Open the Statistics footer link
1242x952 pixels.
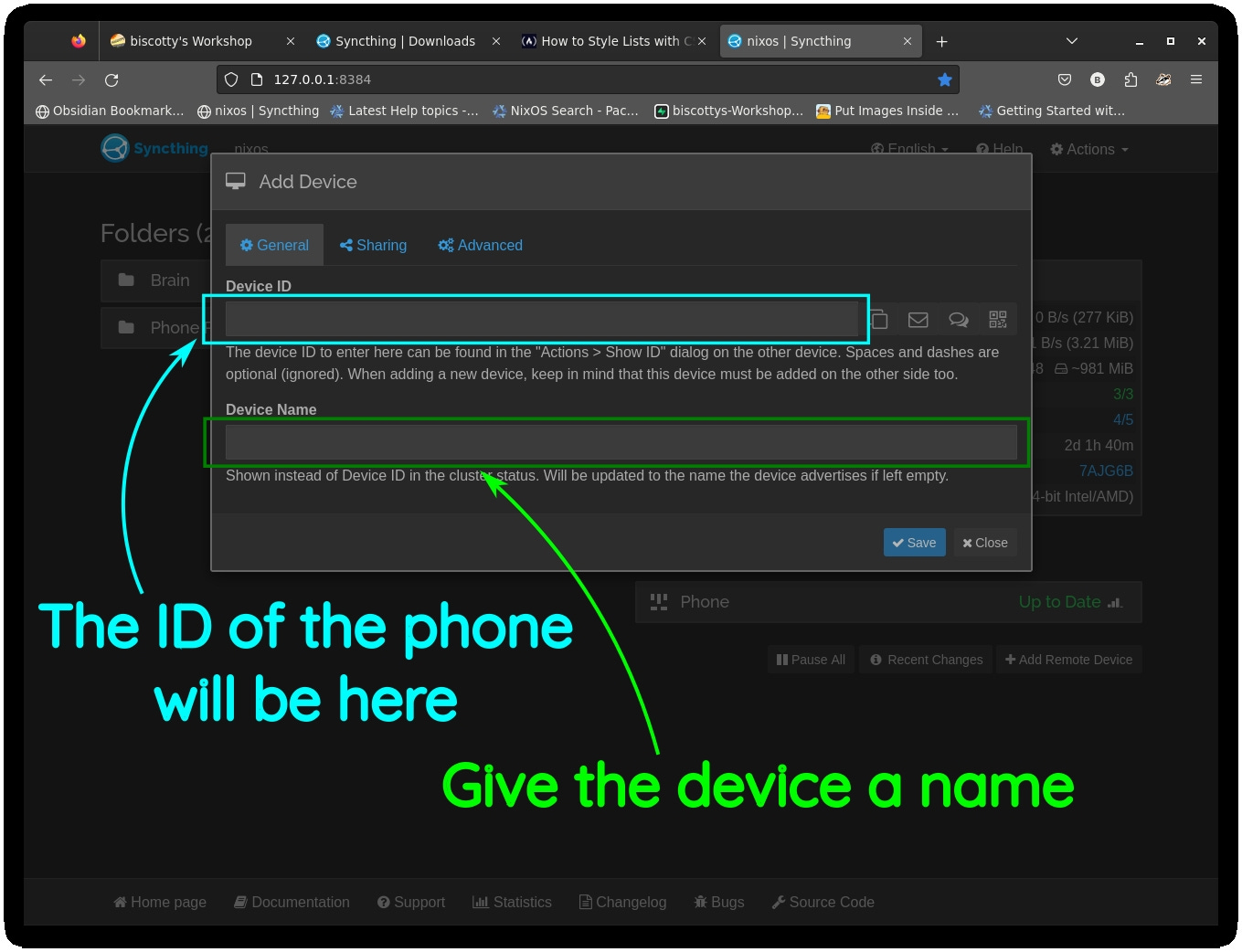[x=512, y=902]
